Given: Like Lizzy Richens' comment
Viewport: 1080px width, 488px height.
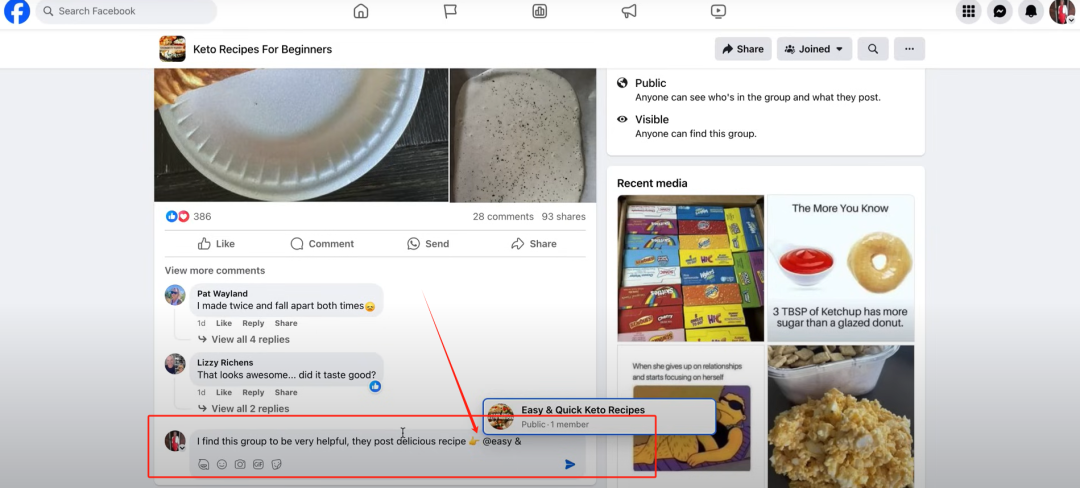Looking at the screenshot, I should (x=224, y=392).
